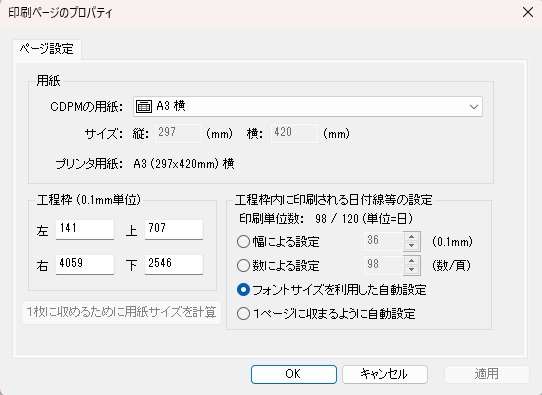The image size is (542, 395).
Task: Click the 適用 button
Action: pyautogui.click(x=487, y=374)
